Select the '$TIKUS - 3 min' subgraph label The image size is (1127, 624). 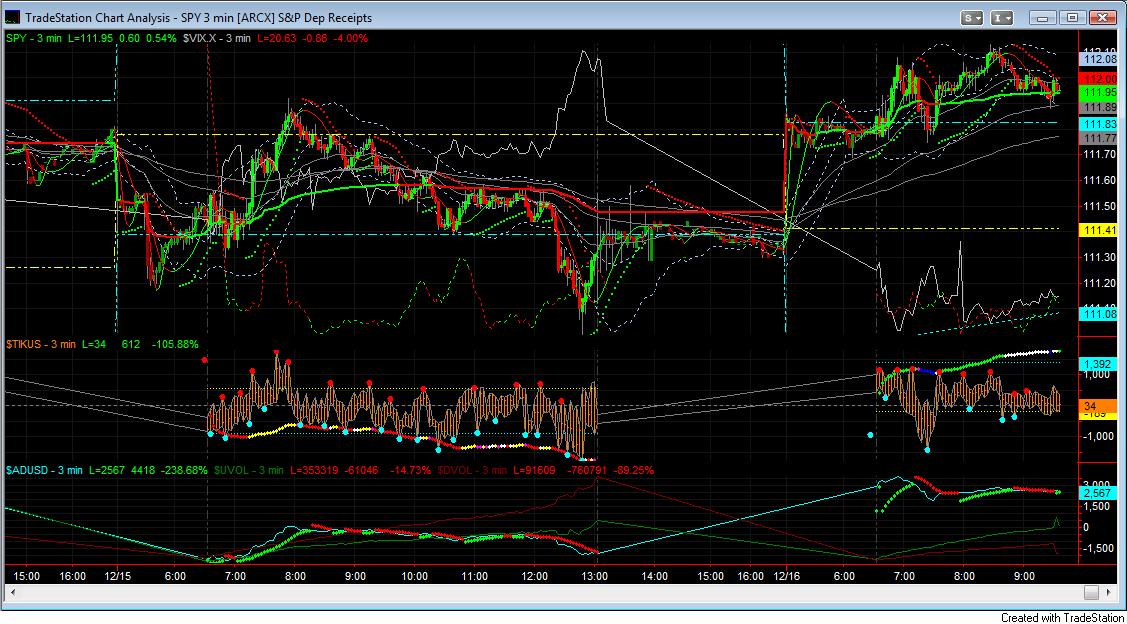(x=41, y=344)
